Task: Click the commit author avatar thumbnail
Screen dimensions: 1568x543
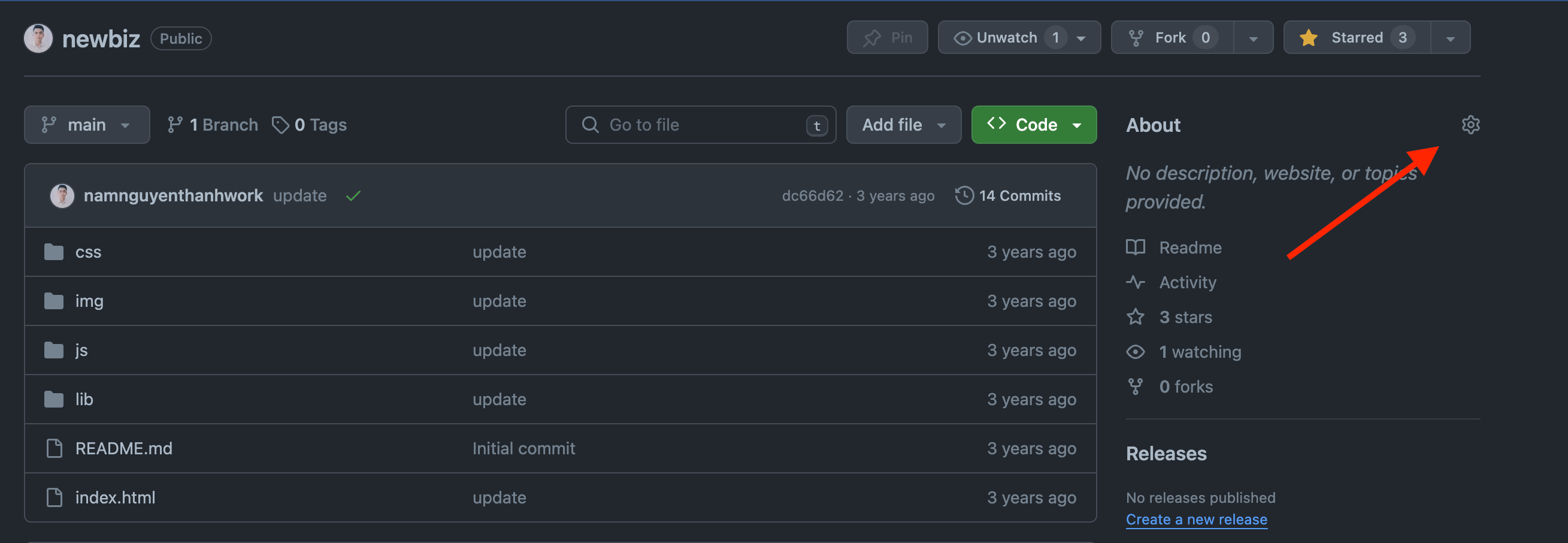Action: pyautogui.click(x=62, y=195)
